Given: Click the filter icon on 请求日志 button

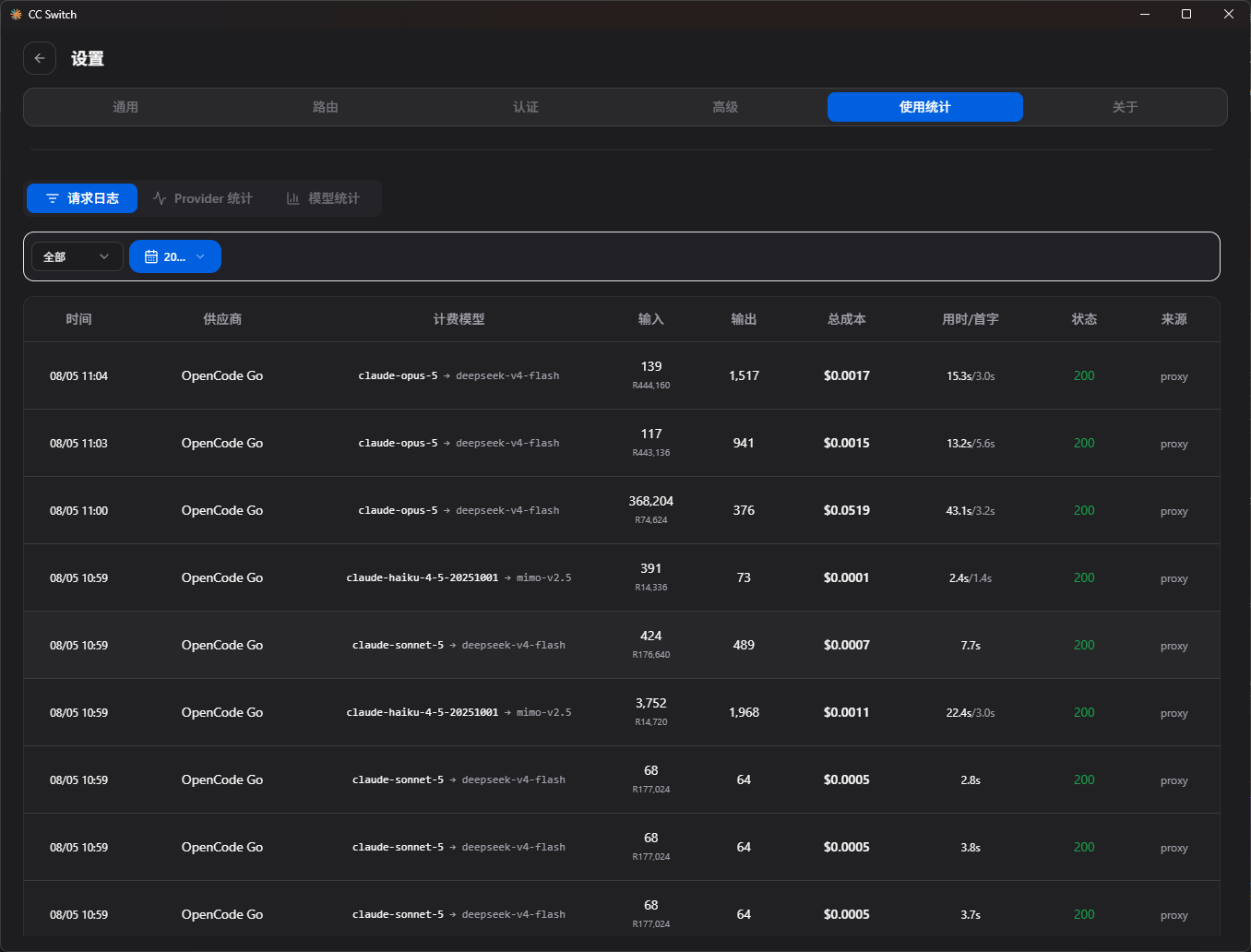Looking at the screenshot, I should 53,198.
